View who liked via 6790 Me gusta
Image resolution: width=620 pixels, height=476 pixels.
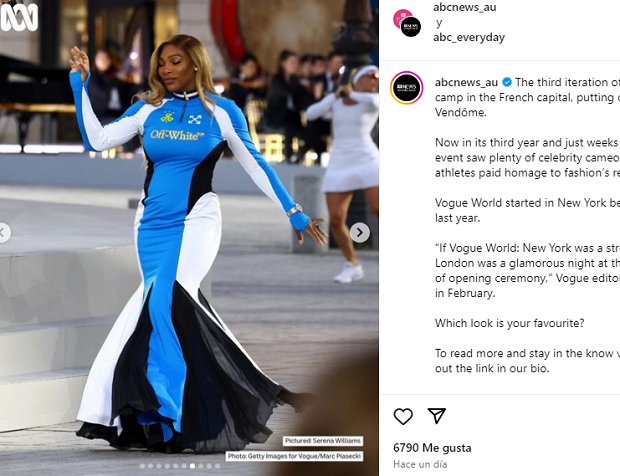pos(432,448)
